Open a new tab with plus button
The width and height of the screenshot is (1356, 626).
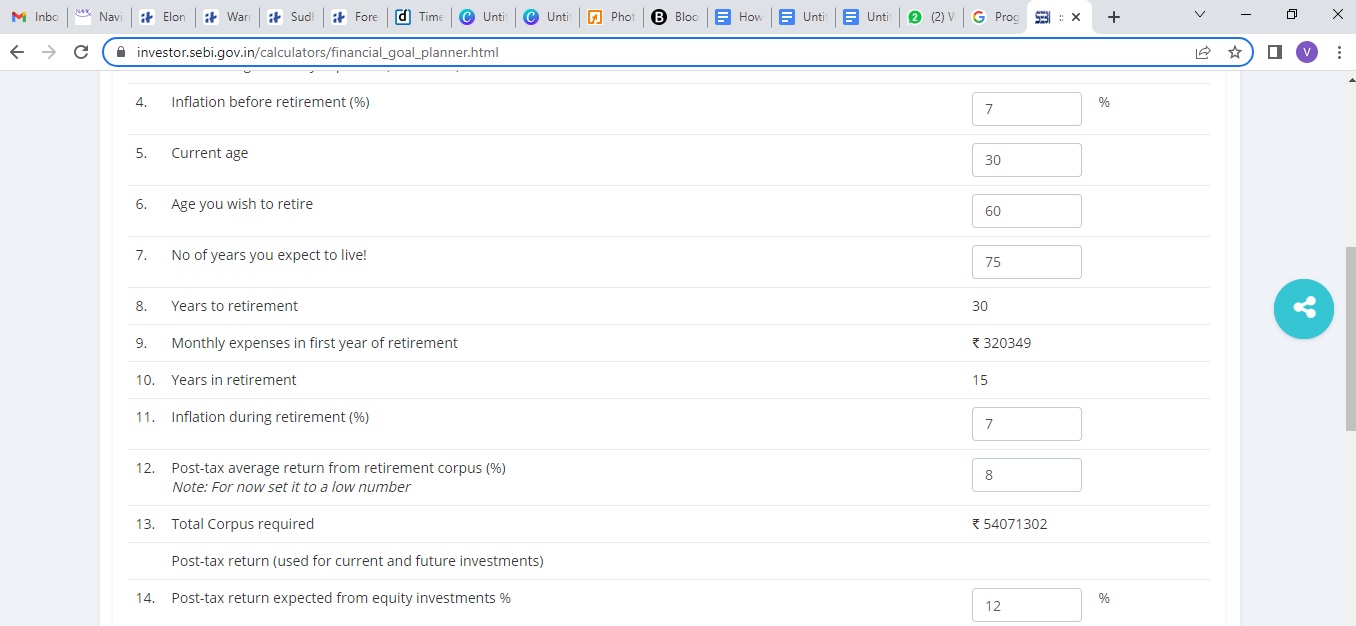pyautogui.click(x=1114, y=17)
